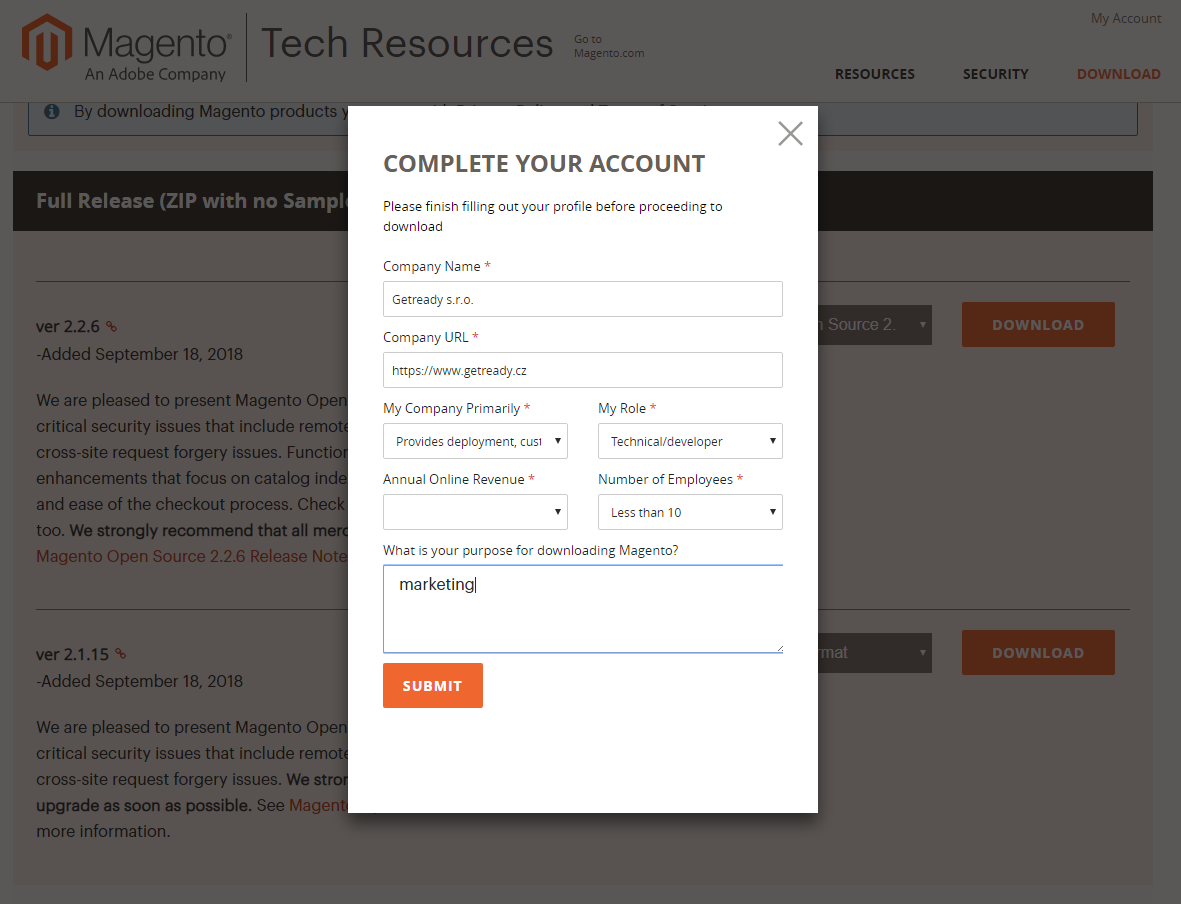The image size is (1181, 904).
Task: Open the format dropdown for ver 2.1.15
Action: pyautogui.click(x=875, y=652)
